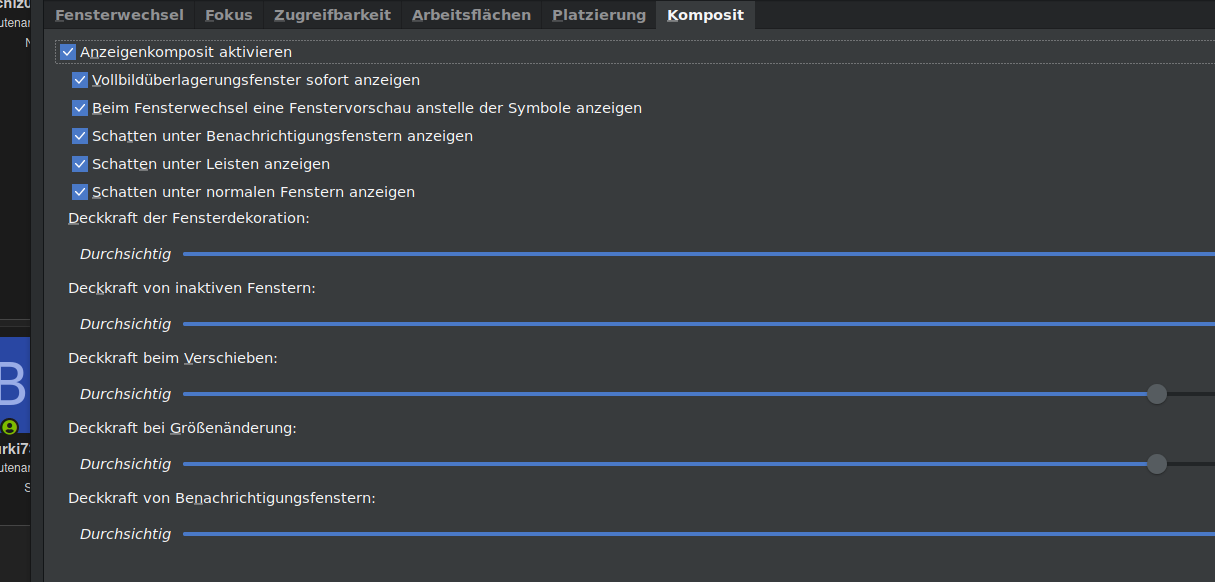Toggle the Fenstervorschau beim Fensterwechsel option
Screen dimensions: 1215x582
coord(79,107)
